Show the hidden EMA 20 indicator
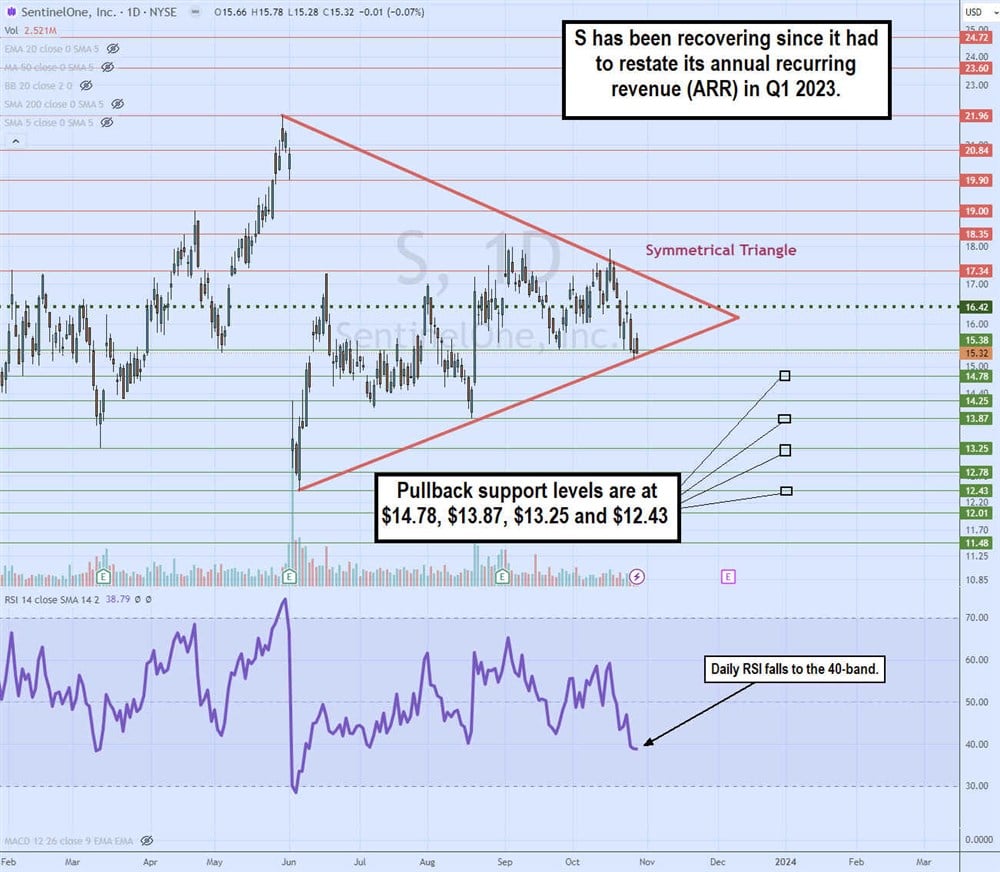The height and width of the screenshot is (872, 1000). pyautogui.click(x=113, y=48)
